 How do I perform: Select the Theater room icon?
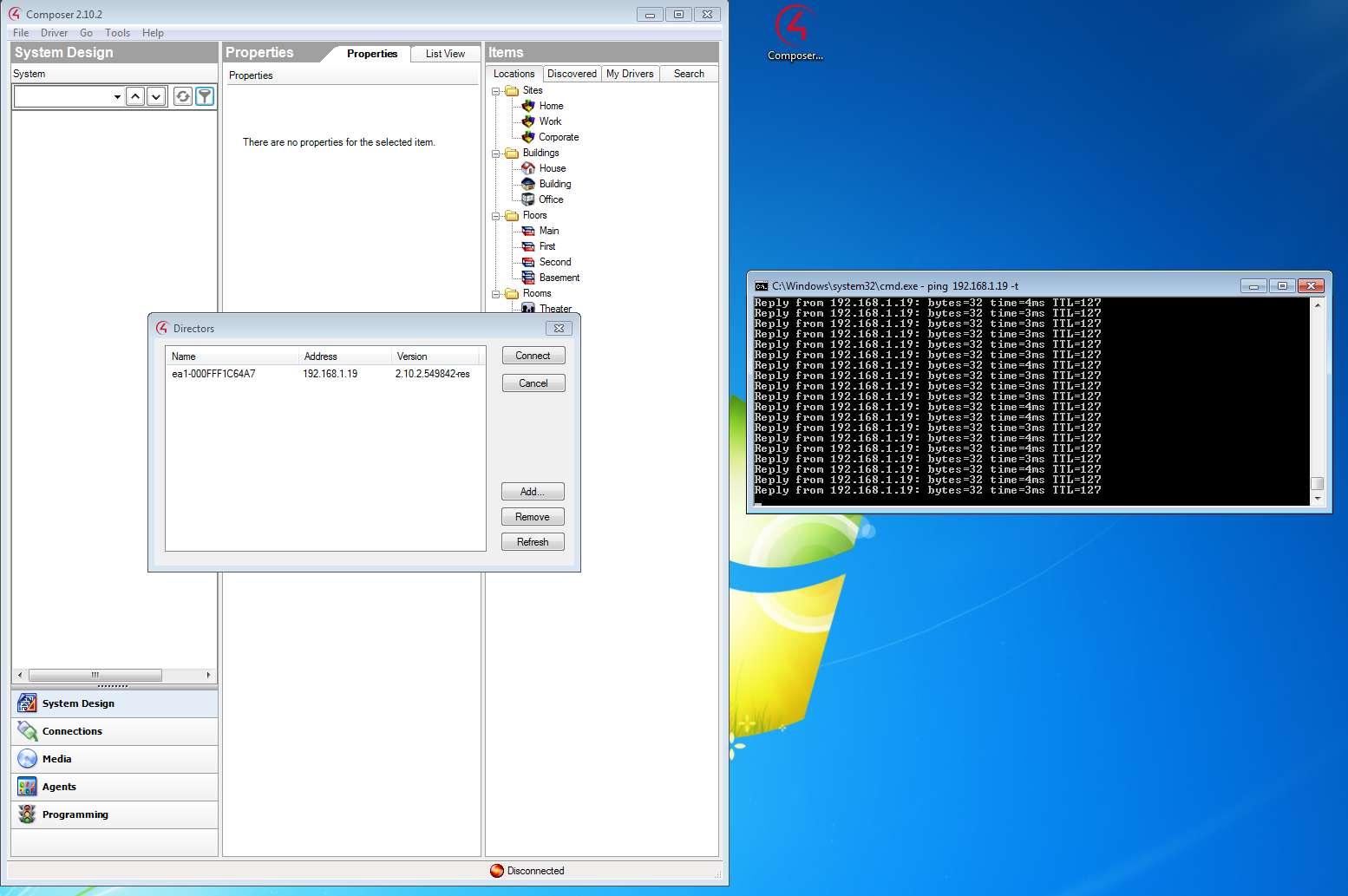click(527, 308)
